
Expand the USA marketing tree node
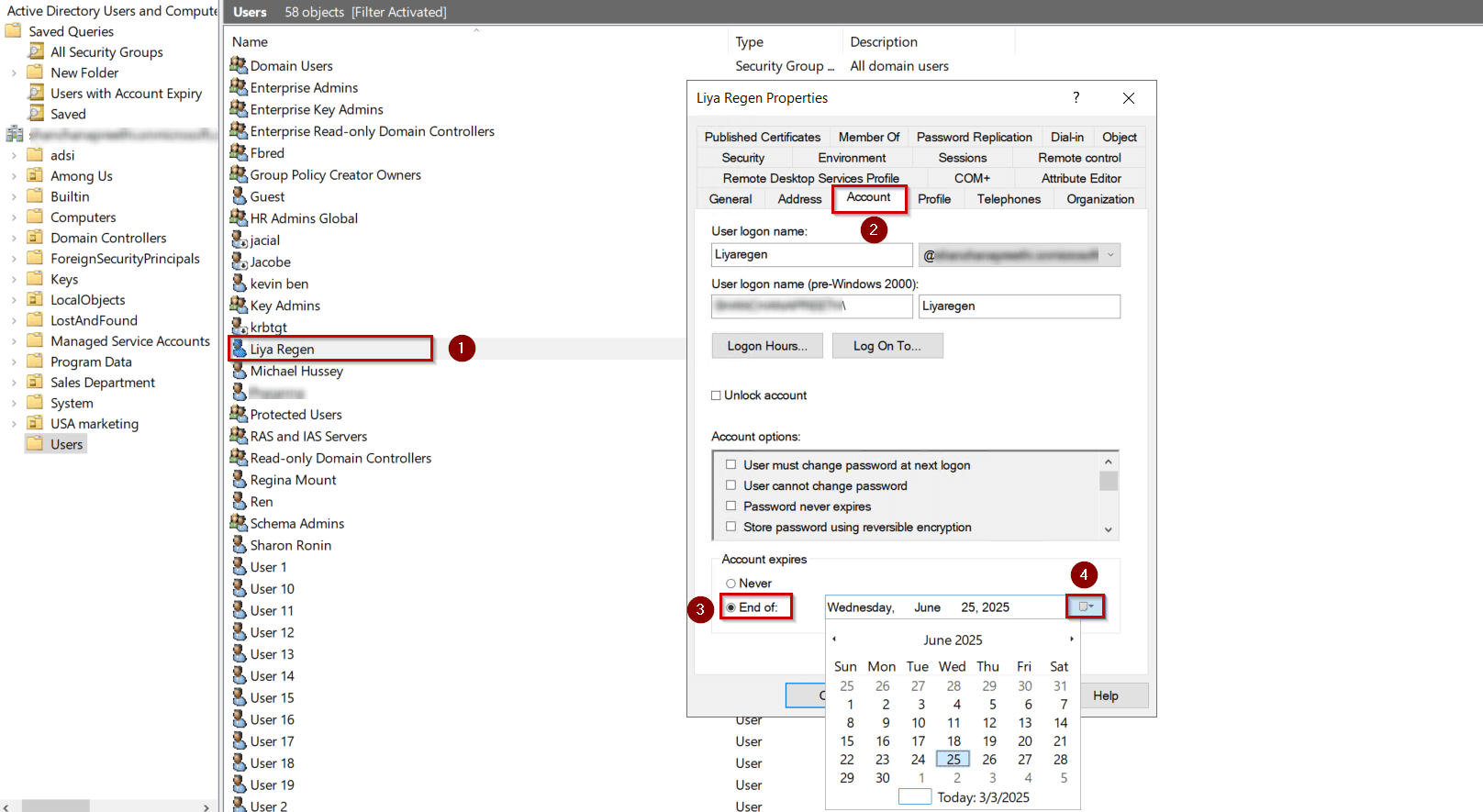pyautogui.click(x=14, y=424)
